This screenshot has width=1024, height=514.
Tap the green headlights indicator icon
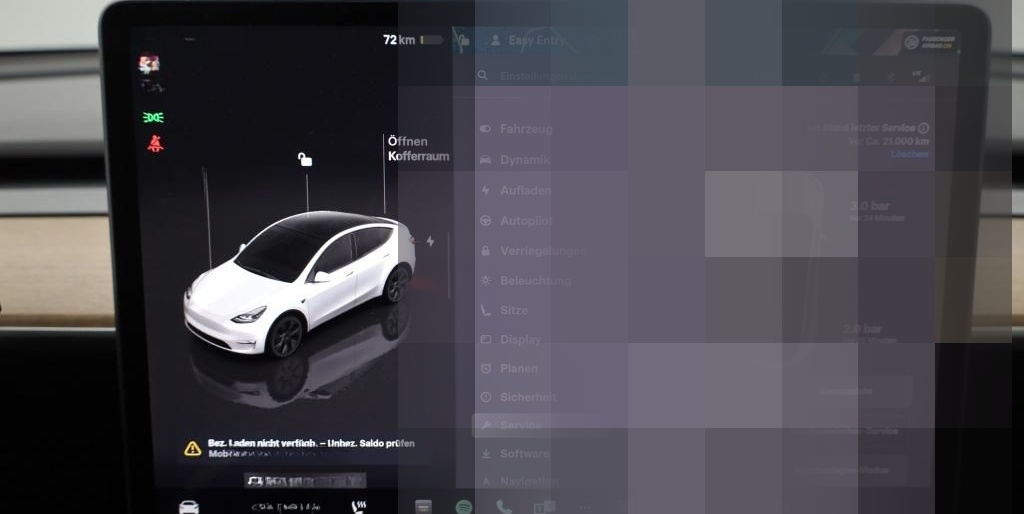coord(153,118)
